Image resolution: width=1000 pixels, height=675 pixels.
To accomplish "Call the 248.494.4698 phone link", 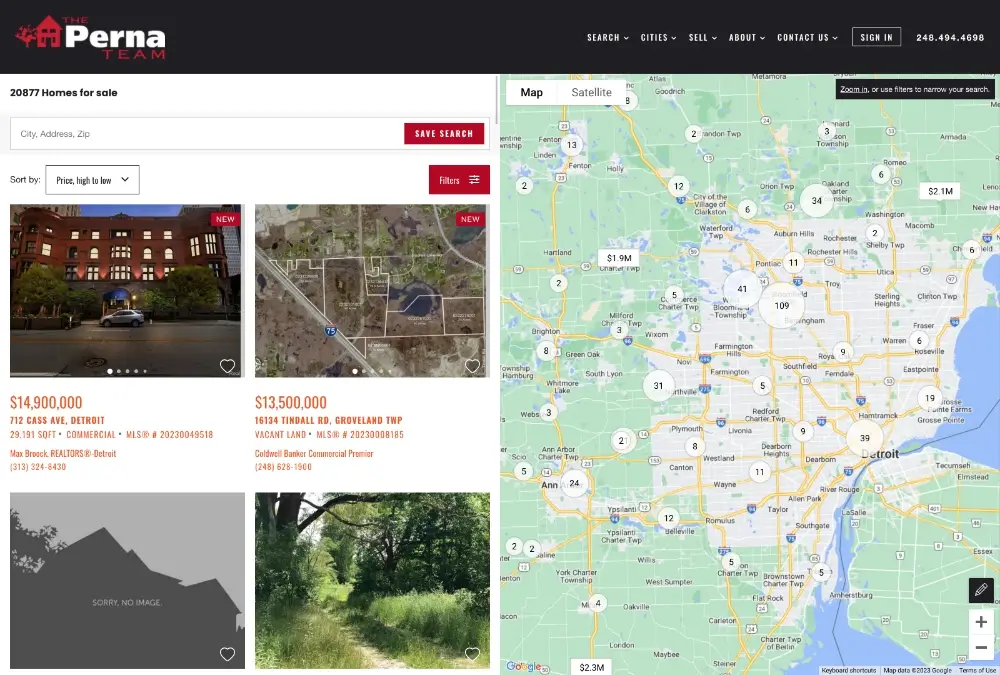I will pyautogui.click(x=950, y=38).
